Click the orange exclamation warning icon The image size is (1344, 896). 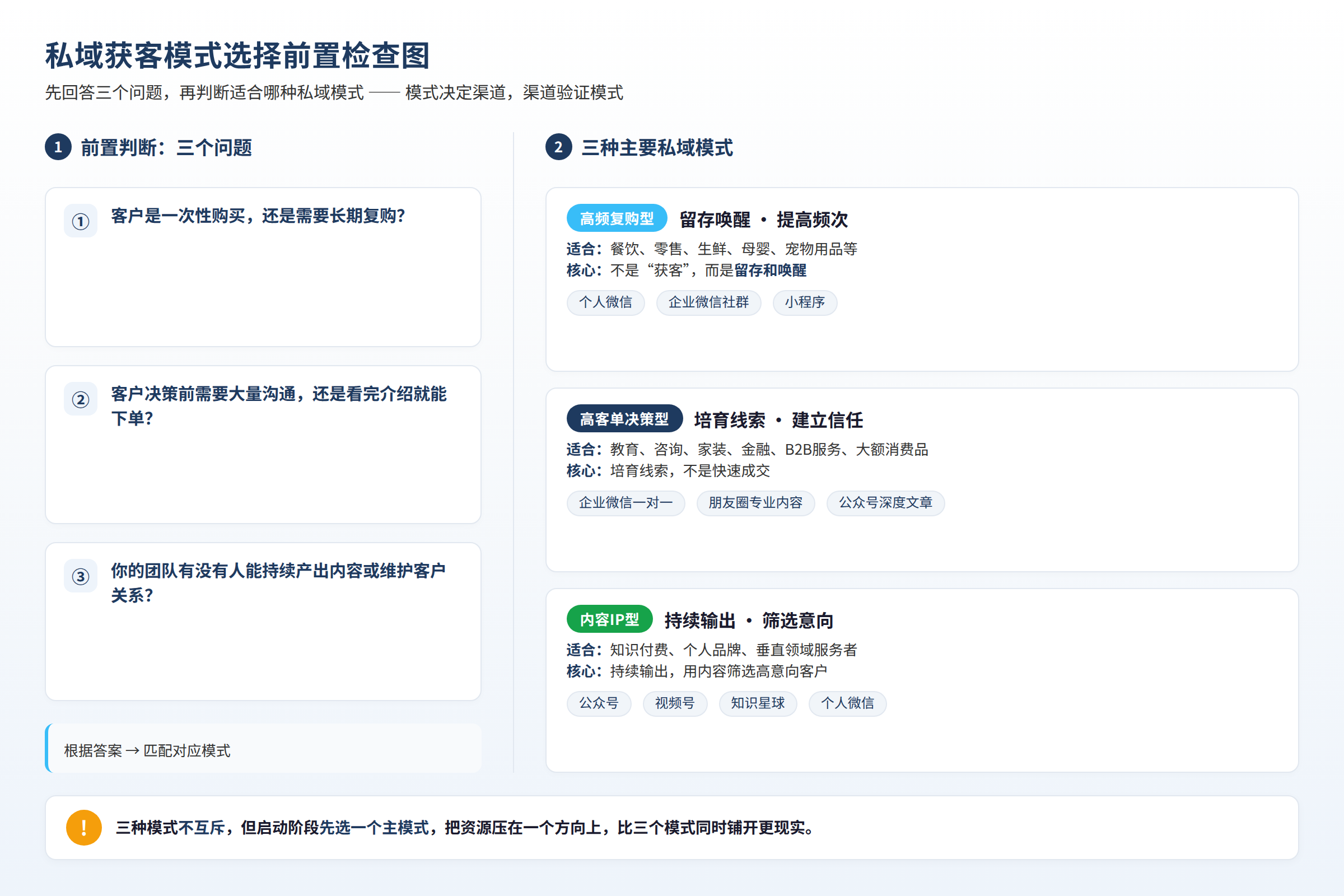tap(84, 828)
